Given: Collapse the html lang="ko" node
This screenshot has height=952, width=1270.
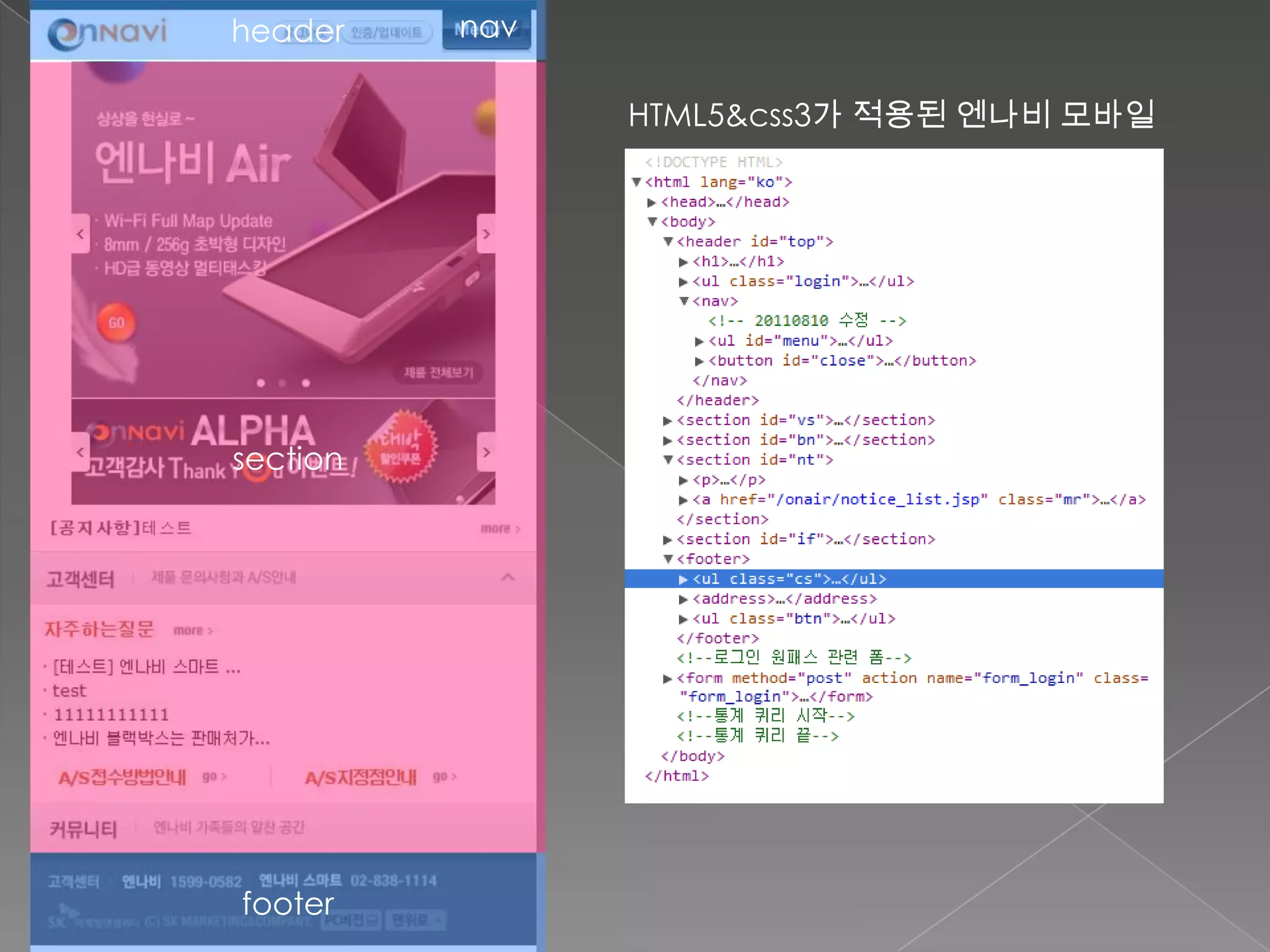Looking at the screenshot, I should 636,182.
